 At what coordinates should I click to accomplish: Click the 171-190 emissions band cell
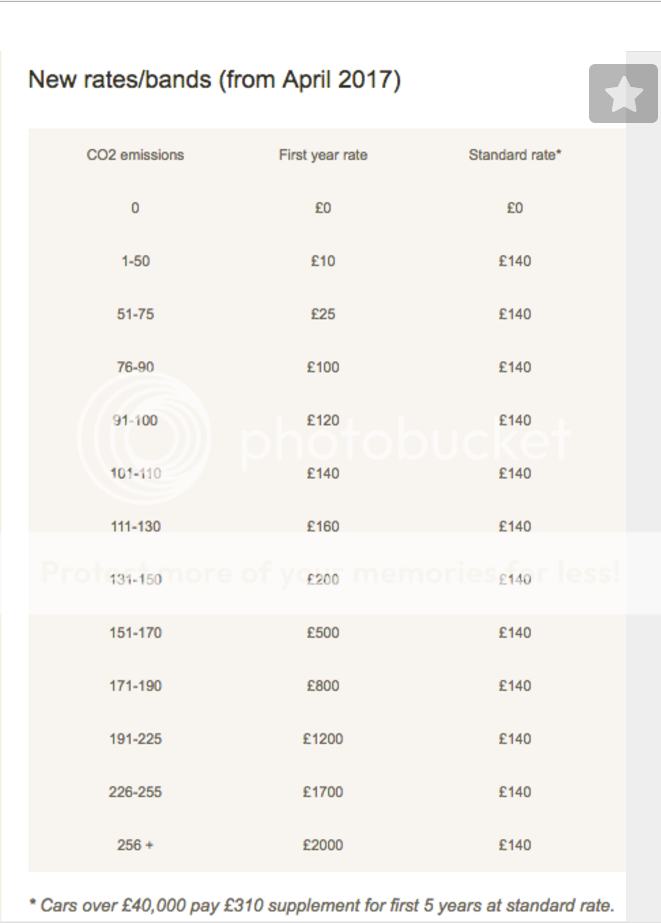click(x=136, y=686)
